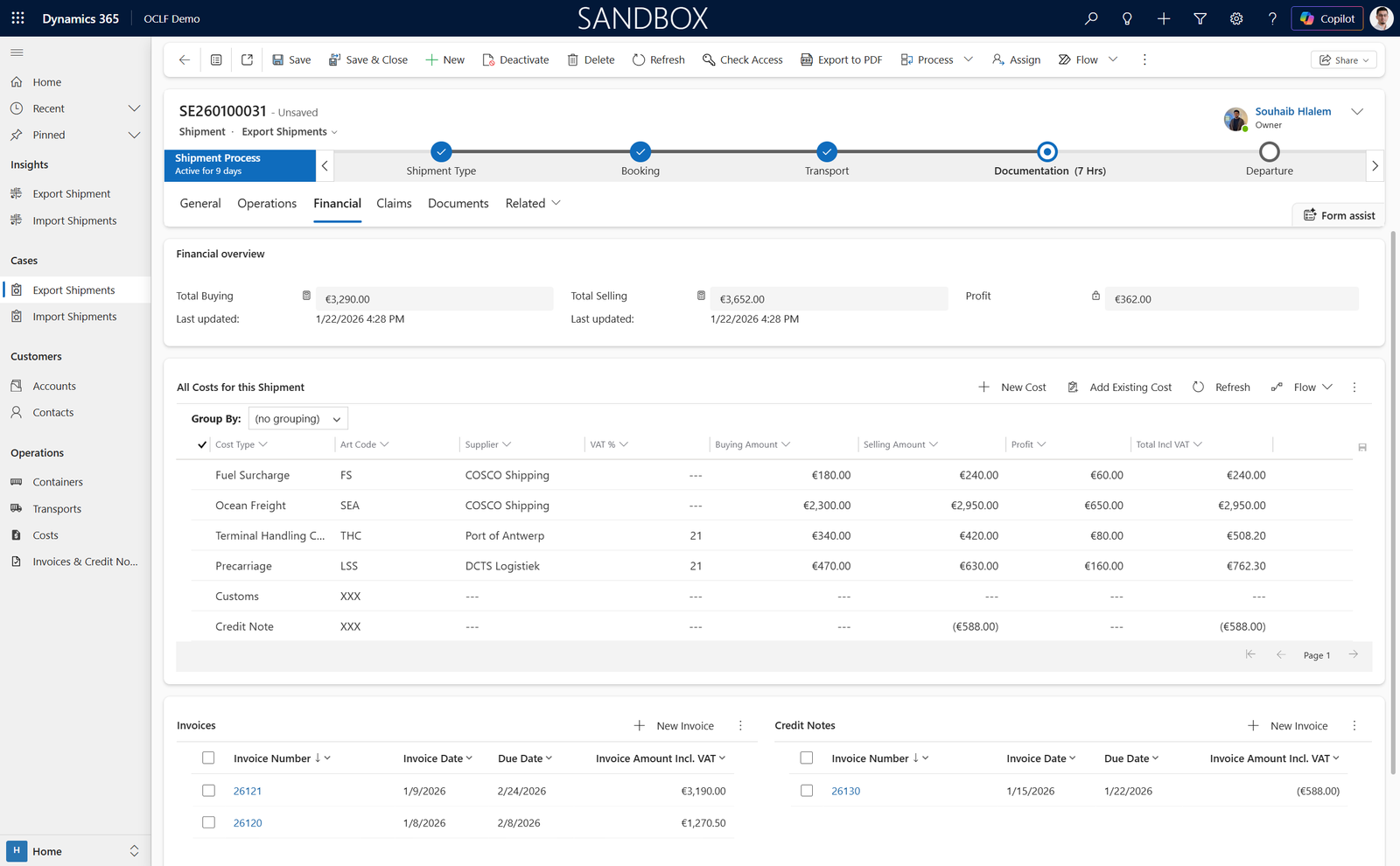Open the Costs section in the sidebar
1400x866 pixels.
[45, 534]
